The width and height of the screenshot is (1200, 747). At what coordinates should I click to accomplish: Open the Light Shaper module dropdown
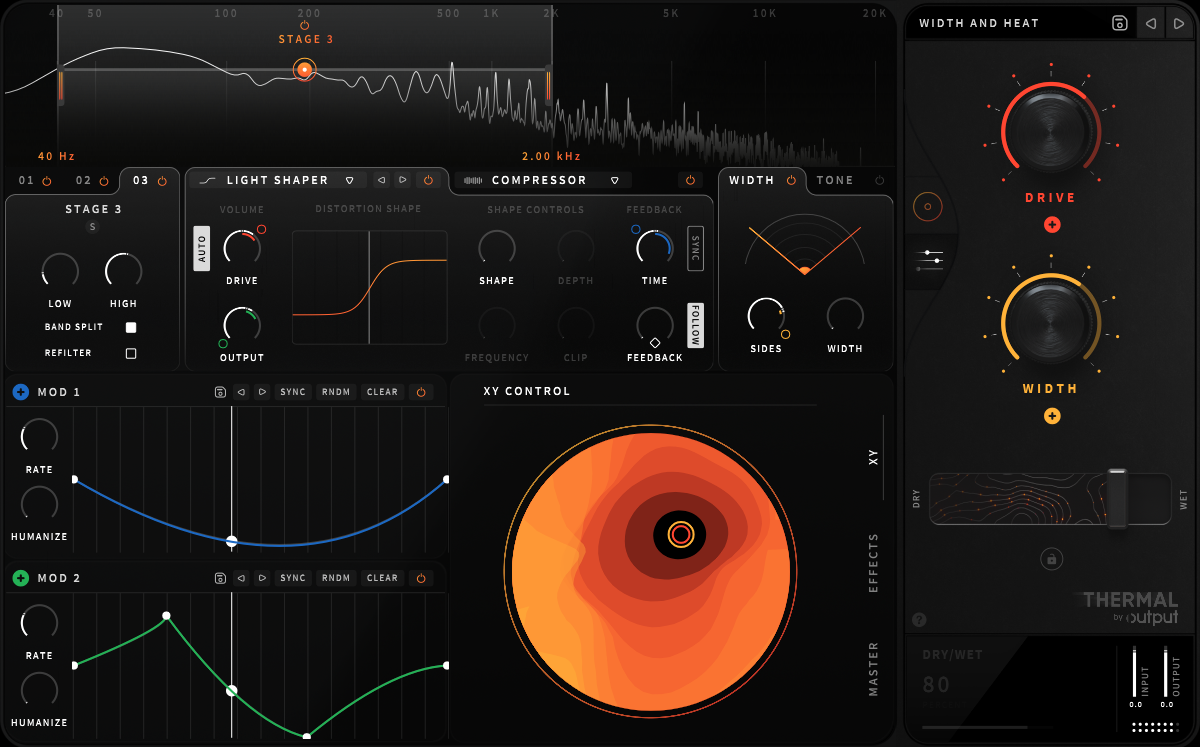[x=348, y=180]
